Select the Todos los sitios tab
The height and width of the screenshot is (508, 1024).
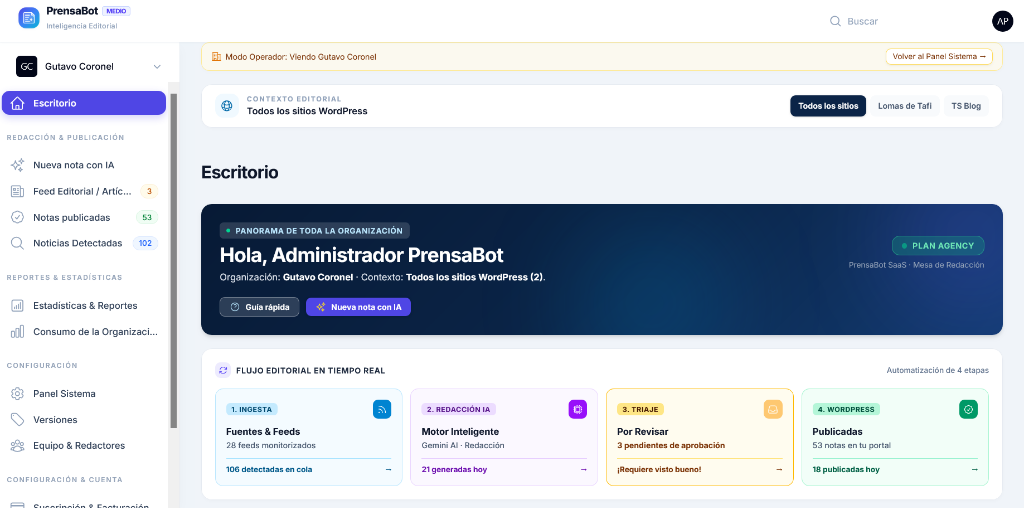tap(828, 106)
